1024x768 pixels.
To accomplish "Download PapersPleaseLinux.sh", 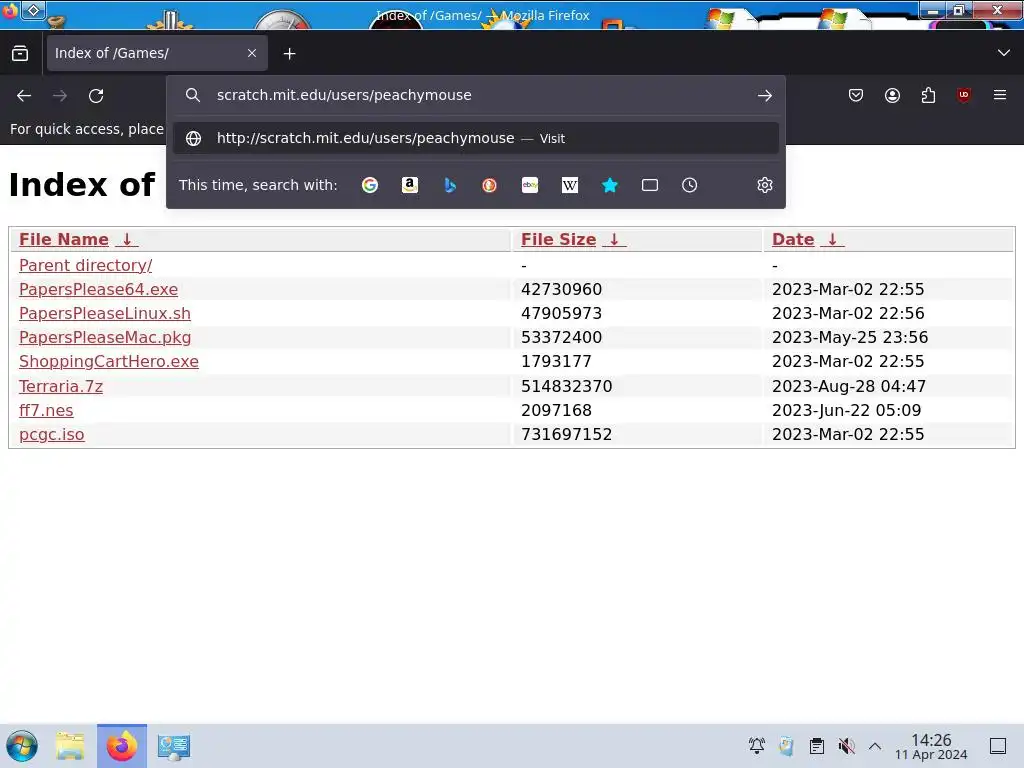I will click(x=104, y=313).
